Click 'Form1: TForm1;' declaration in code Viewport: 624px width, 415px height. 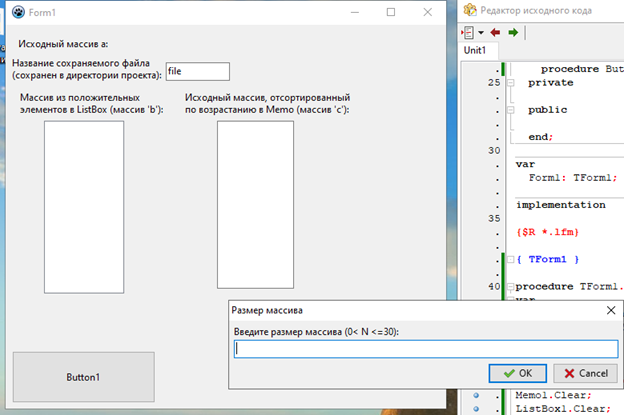573,178
